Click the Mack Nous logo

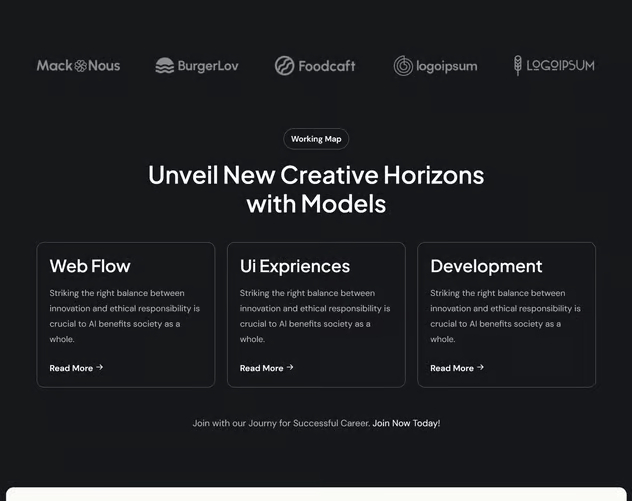point(79,65)
